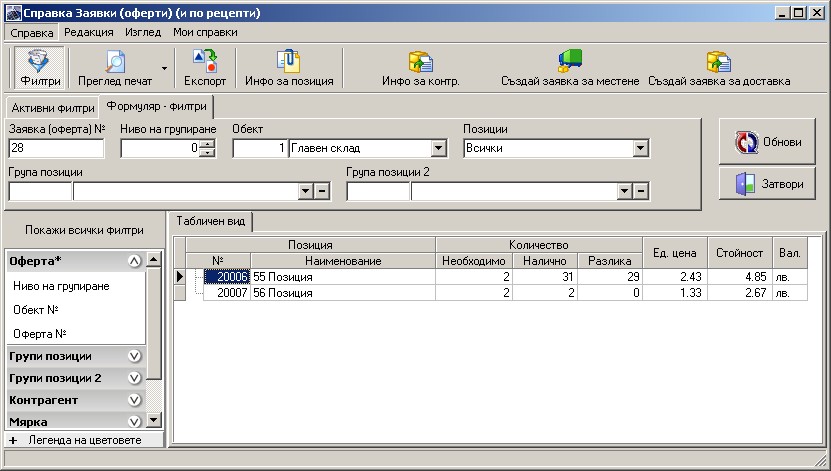Expand the Мярка section

click(135, 422)
